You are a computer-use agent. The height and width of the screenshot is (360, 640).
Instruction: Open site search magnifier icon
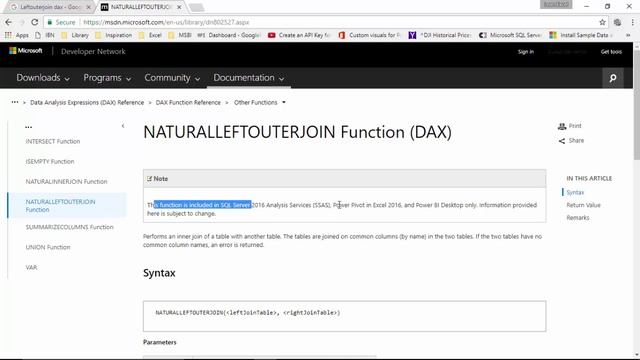(613, 78)
